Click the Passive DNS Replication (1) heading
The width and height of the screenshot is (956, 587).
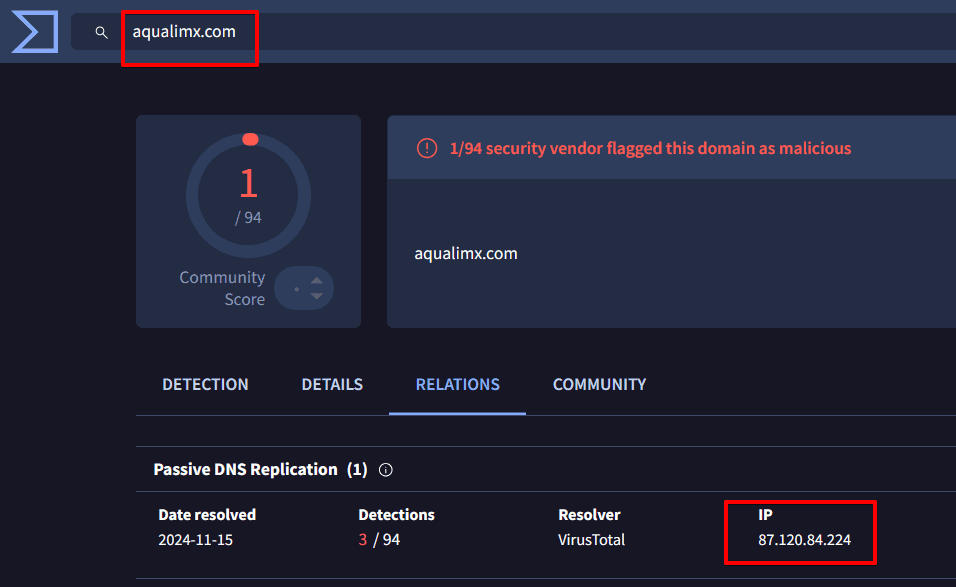[x=260, y=469]
